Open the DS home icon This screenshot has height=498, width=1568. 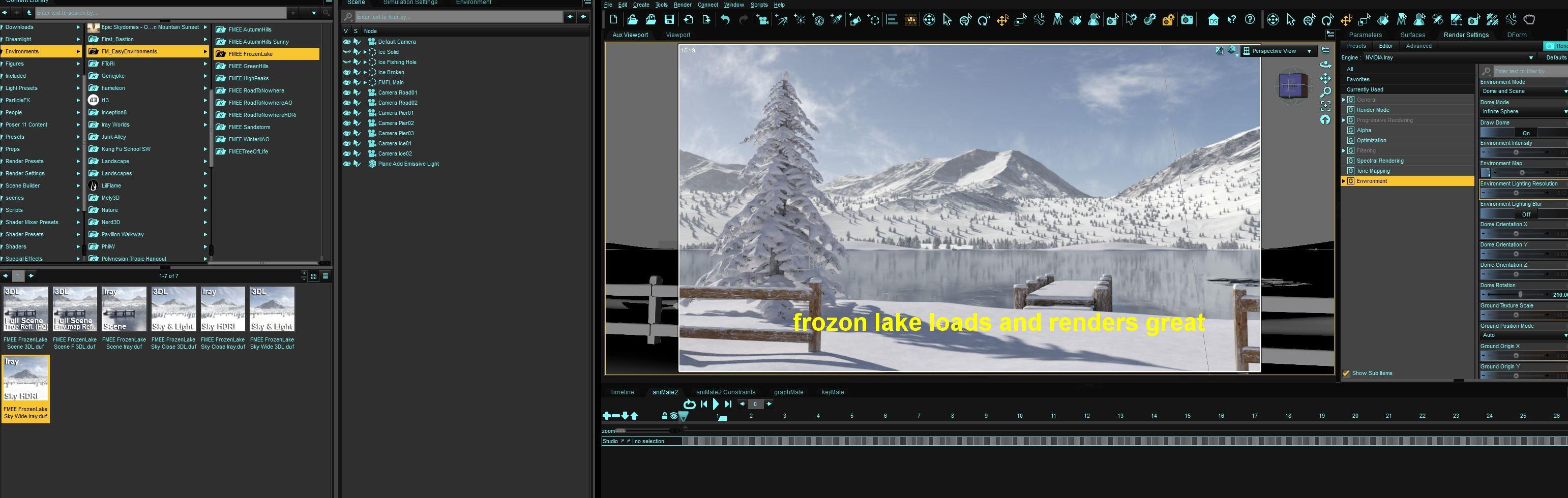tap(1214, 20)
